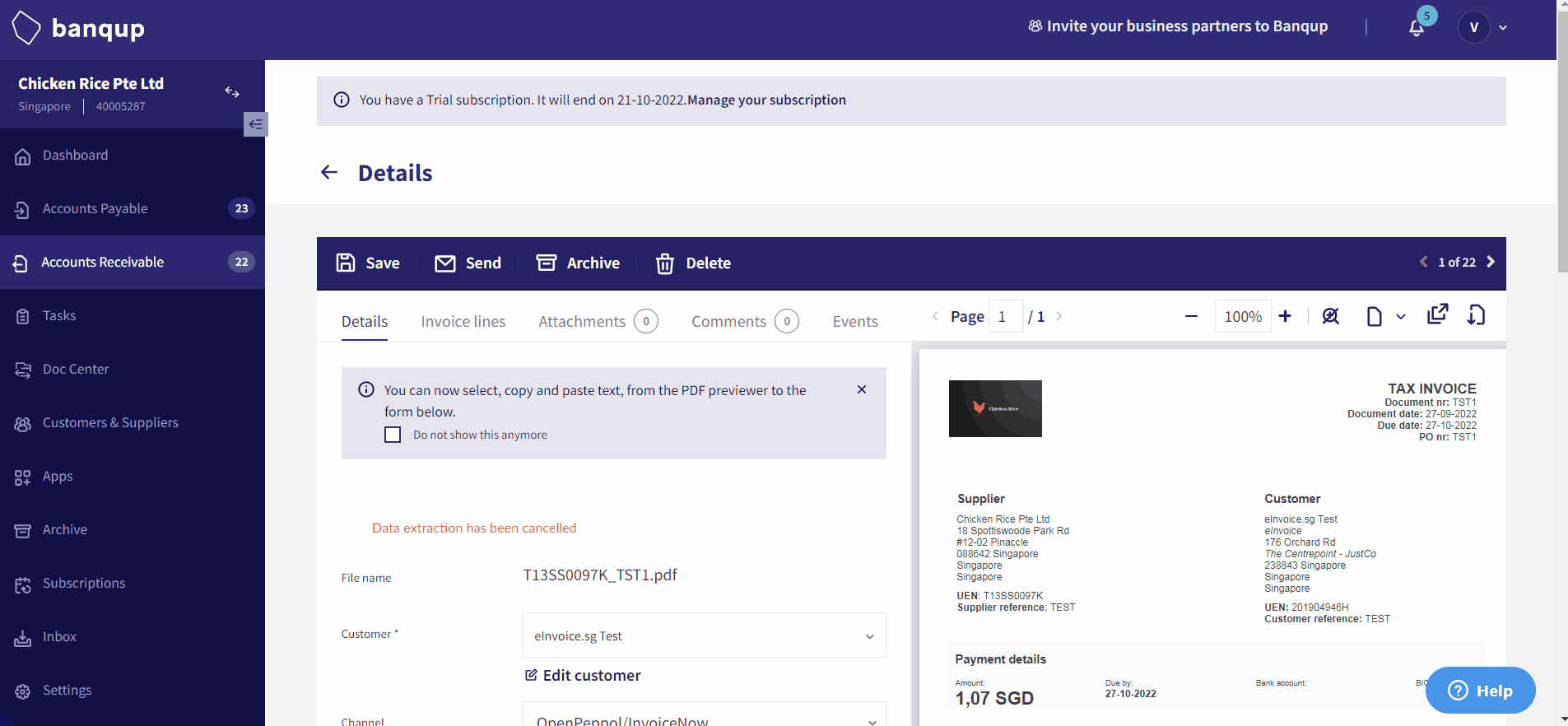Click the file name T13SS0097K_TST1.pdf
This screenshot has width=1568, height=726.
click(x=600, y=575)
